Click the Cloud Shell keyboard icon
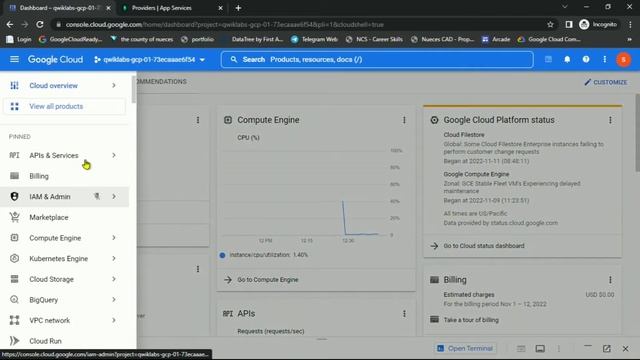Viewport: 640px width, 360px height. click(x=521, y=349)
